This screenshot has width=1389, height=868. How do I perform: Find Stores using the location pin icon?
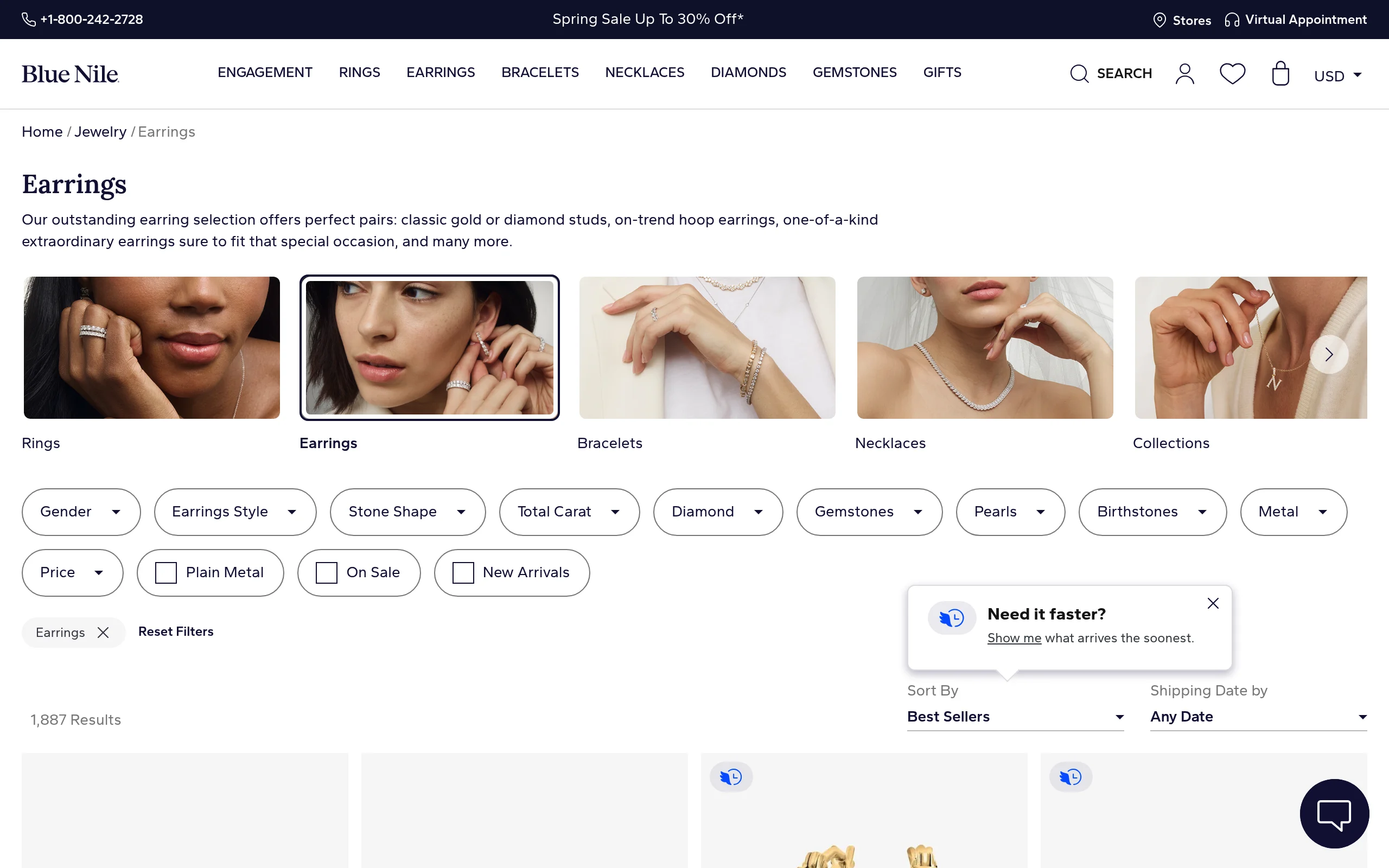tap(1159, 20)
